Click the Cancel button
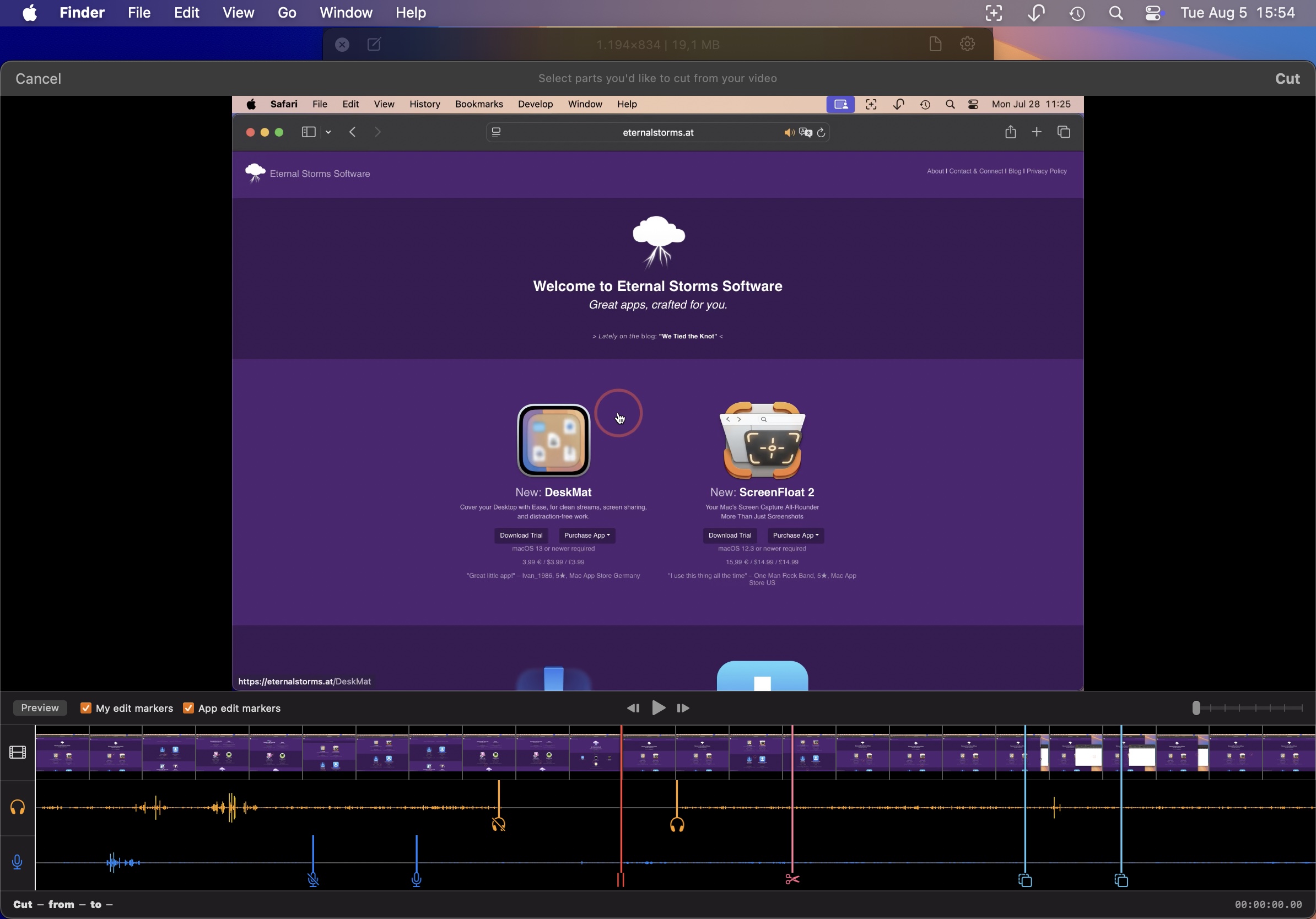The width and height of the screenshot is (1316, 919). (39, 78)
